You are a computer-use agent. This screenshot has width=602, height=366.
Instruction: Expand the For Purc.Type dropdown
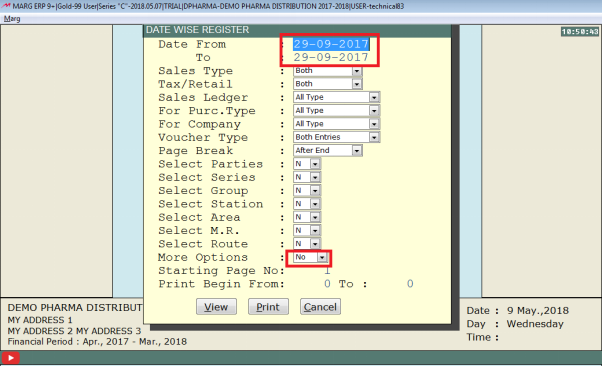[374, 111]
